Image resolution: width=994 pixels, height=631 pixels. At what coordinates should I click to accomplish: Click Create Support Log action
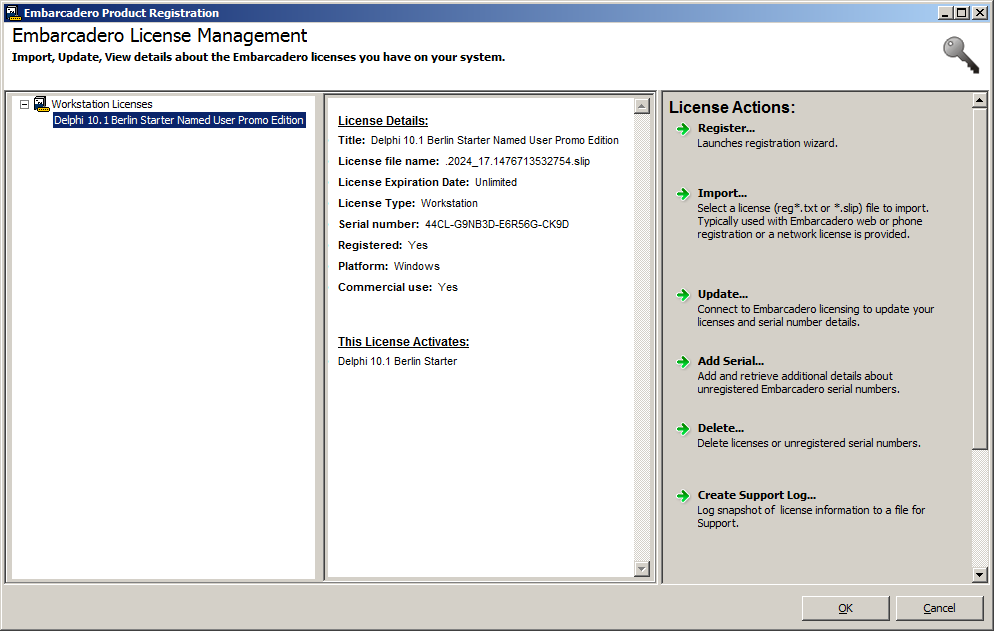pyautogui.click(x=756, y=495)
